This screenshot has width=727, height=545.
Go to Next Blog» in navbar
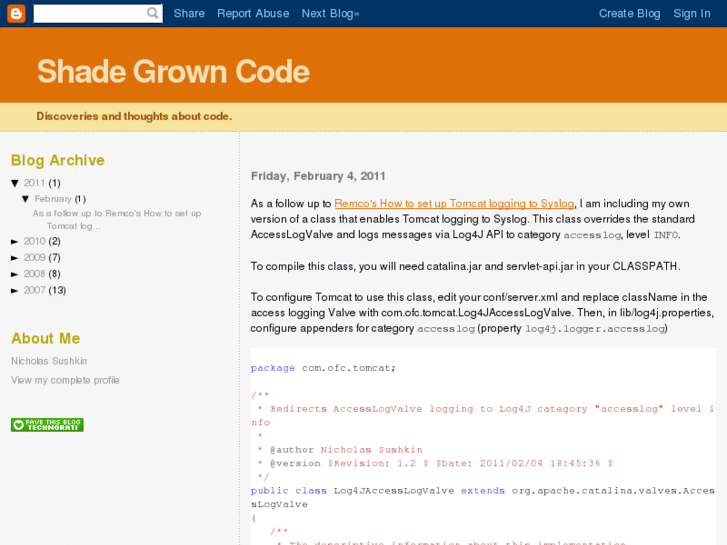(331, 13)
